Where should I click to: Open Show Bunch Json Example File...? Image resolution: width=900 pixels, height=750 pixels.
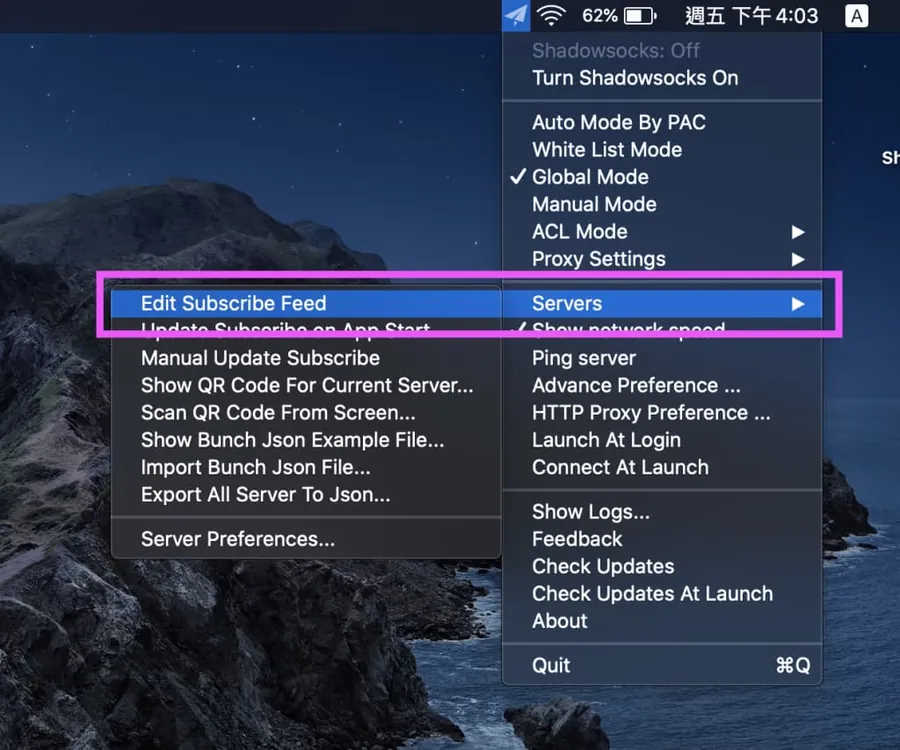coord(306,440)
